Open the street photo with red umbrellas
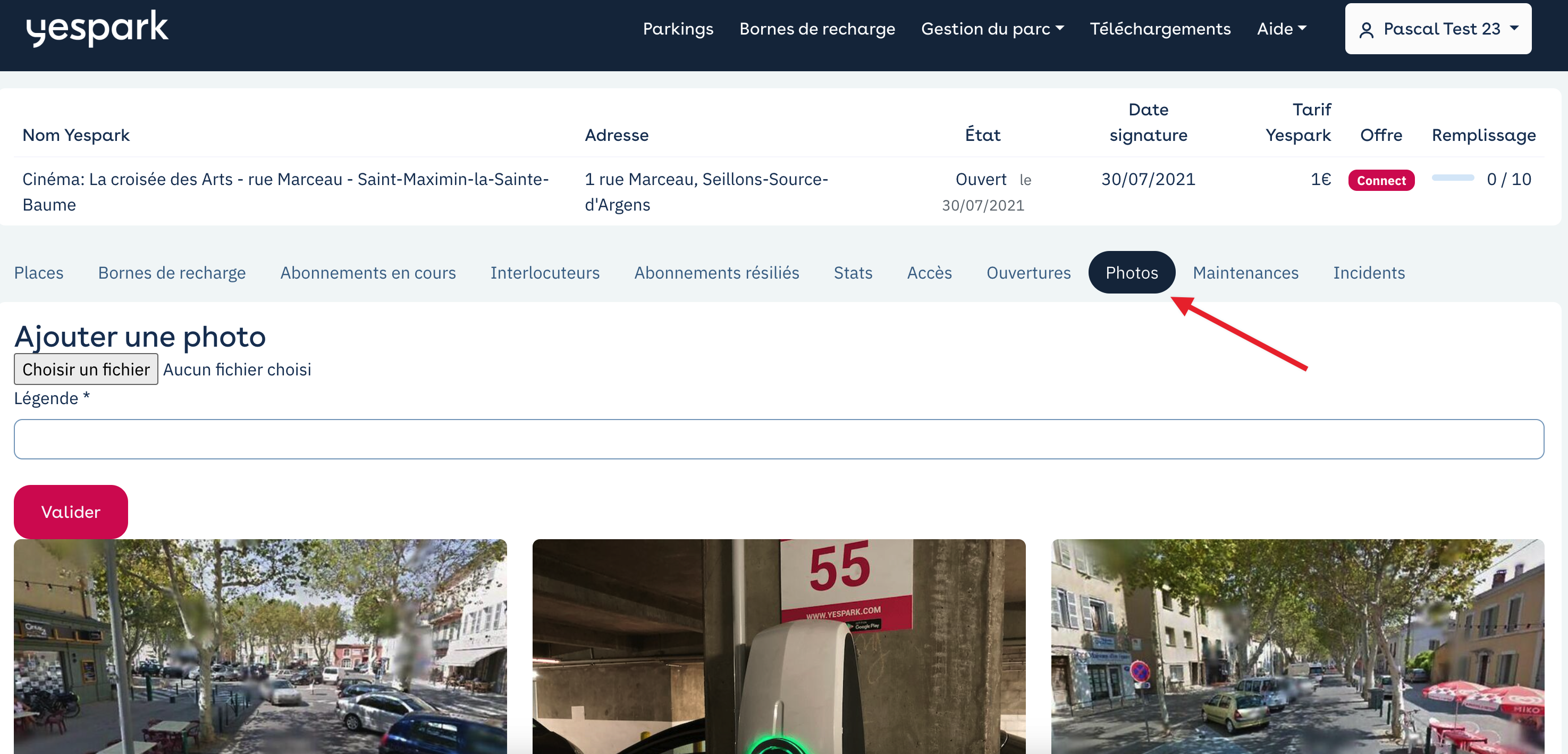Image resolution: width=1568 pixels, height=754 pixels. [1297, 646]
